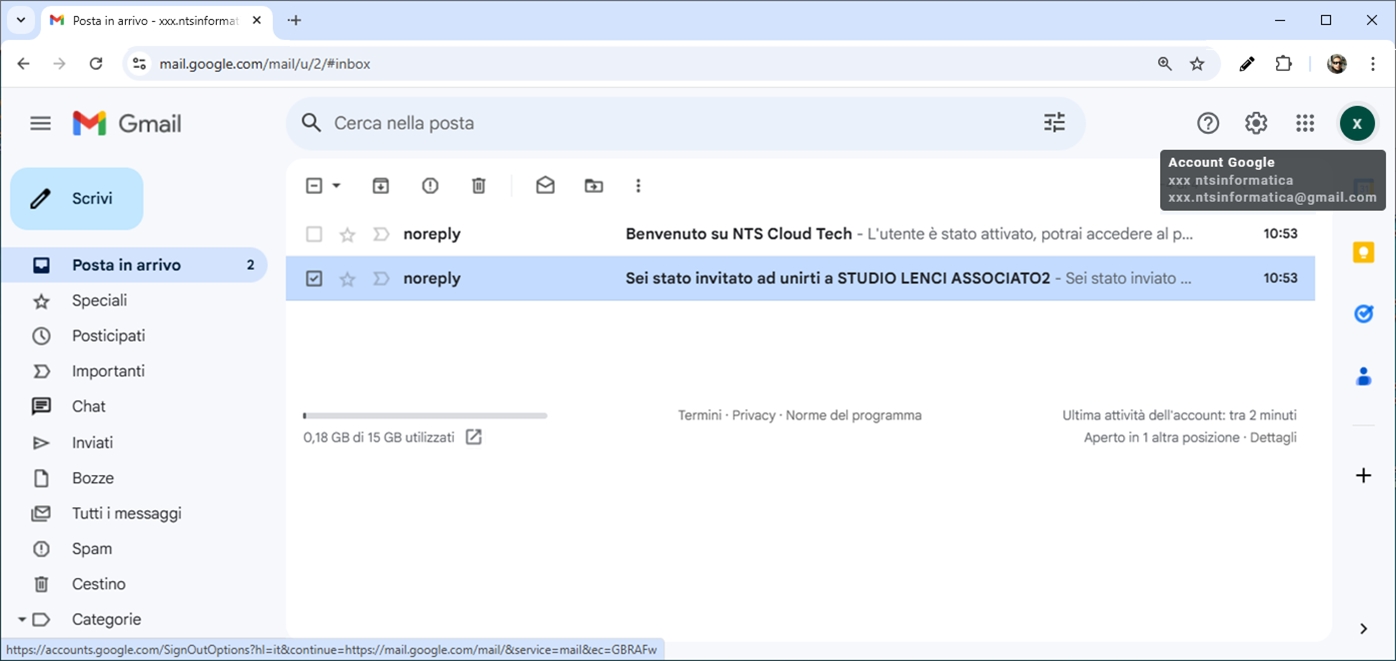This screenshot has width=1396, height=661.
Task: Open Gmail settings gear
Action: [1256, 123]
